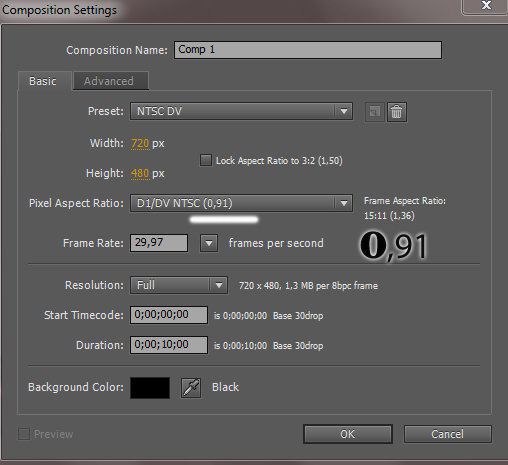Screen dimensions: 508x465
Task: Select the Basic tab
Action: click(x=44, y=81)
